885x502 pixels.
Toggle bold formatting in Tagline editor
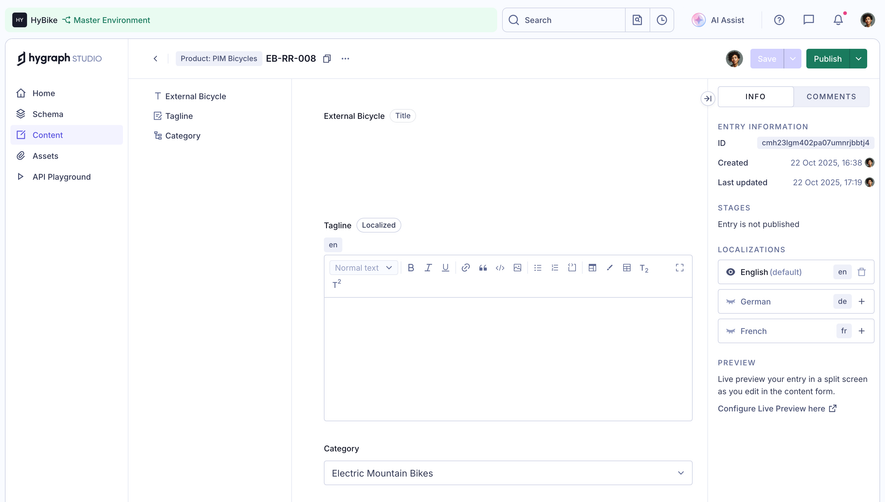(x=411, y=268)
